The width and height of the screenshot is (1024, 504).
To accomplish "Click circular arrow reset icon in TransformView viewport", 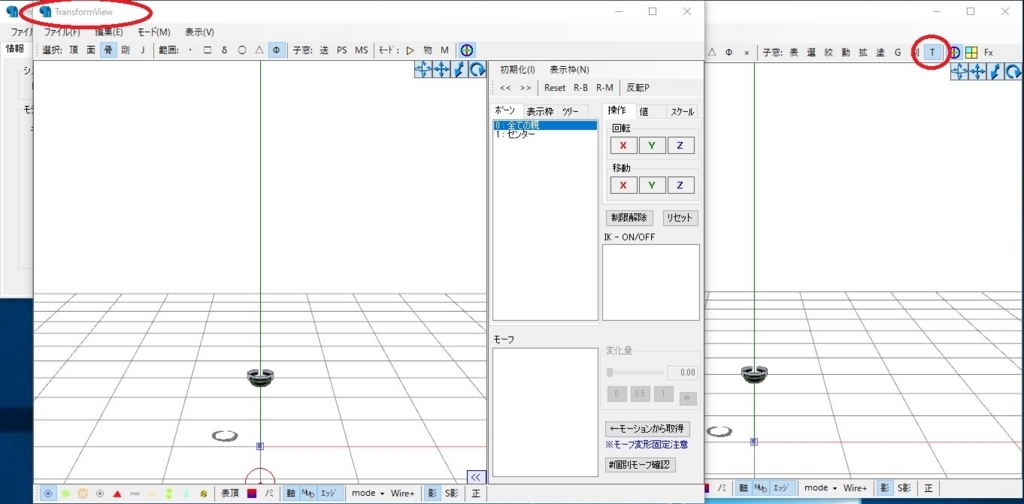I will click(478, 70).
